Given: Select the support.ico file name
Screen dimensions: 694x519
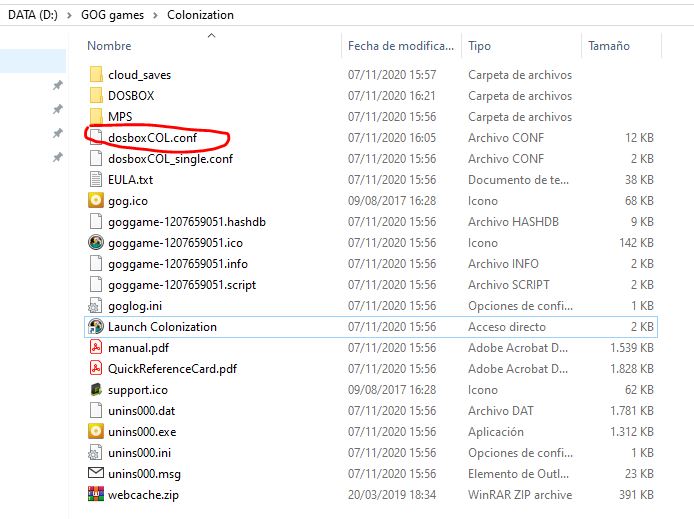Looking at the screenshot, I should (x=138, y=390).
